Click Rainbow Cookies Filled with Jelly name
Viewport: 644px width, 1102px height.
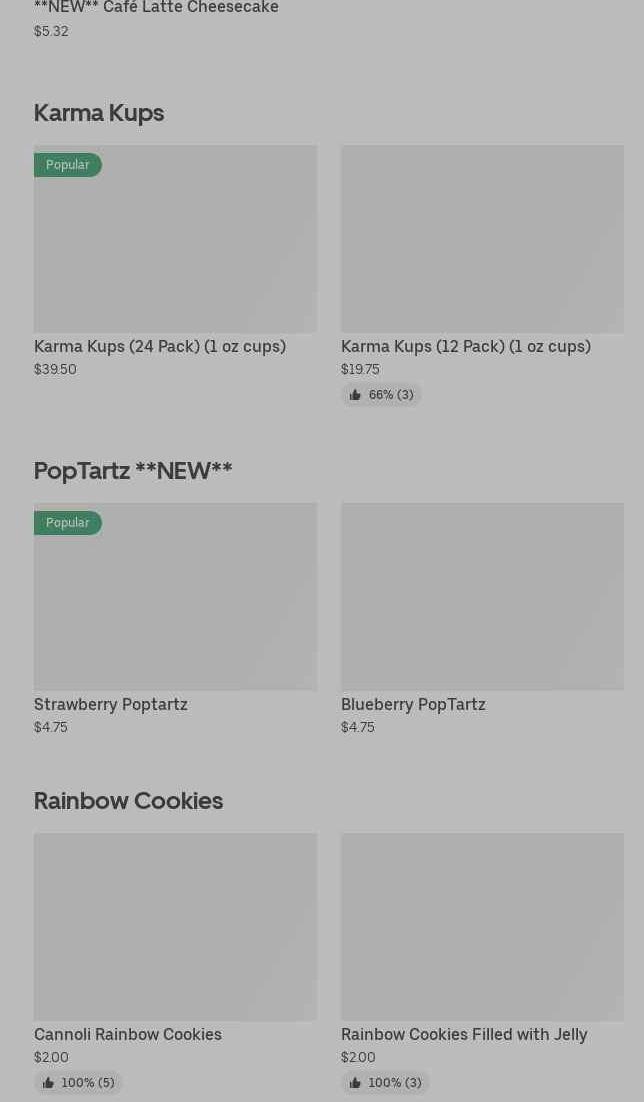[464, 1034]
